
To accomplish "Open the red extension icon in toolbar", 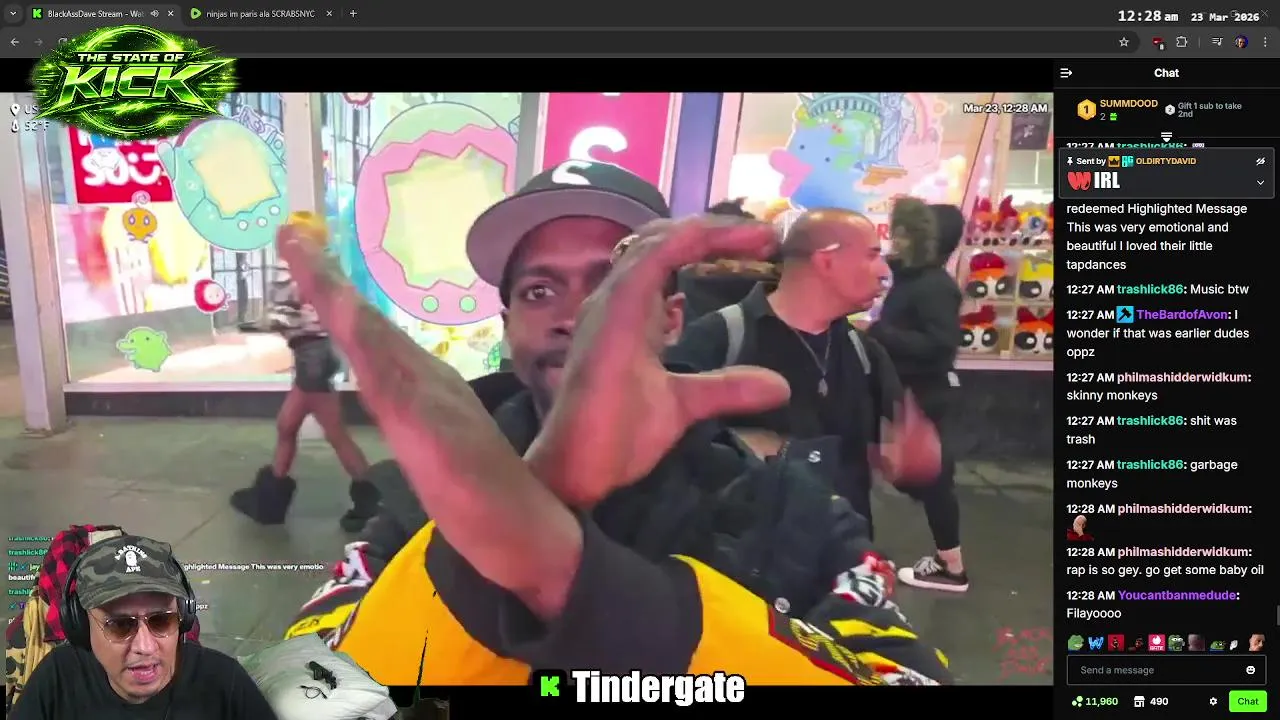I will coord(1158,43).
